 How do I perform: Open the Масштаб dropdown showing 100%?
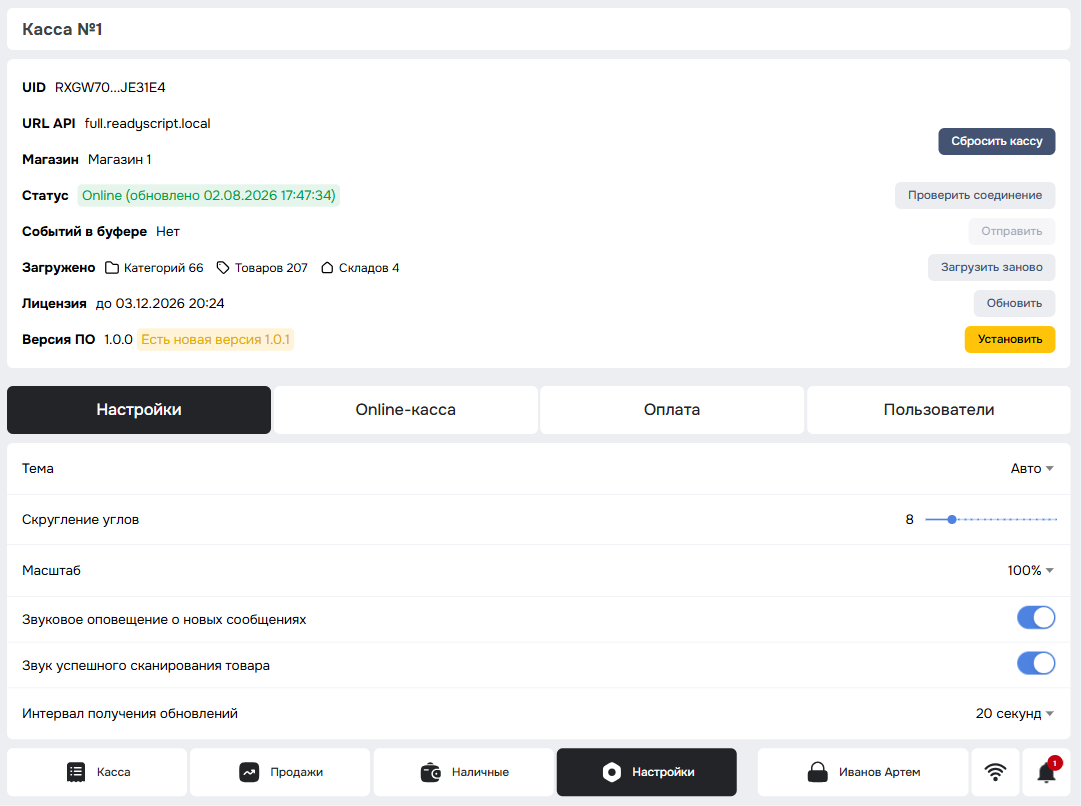tap(1030, 570)
